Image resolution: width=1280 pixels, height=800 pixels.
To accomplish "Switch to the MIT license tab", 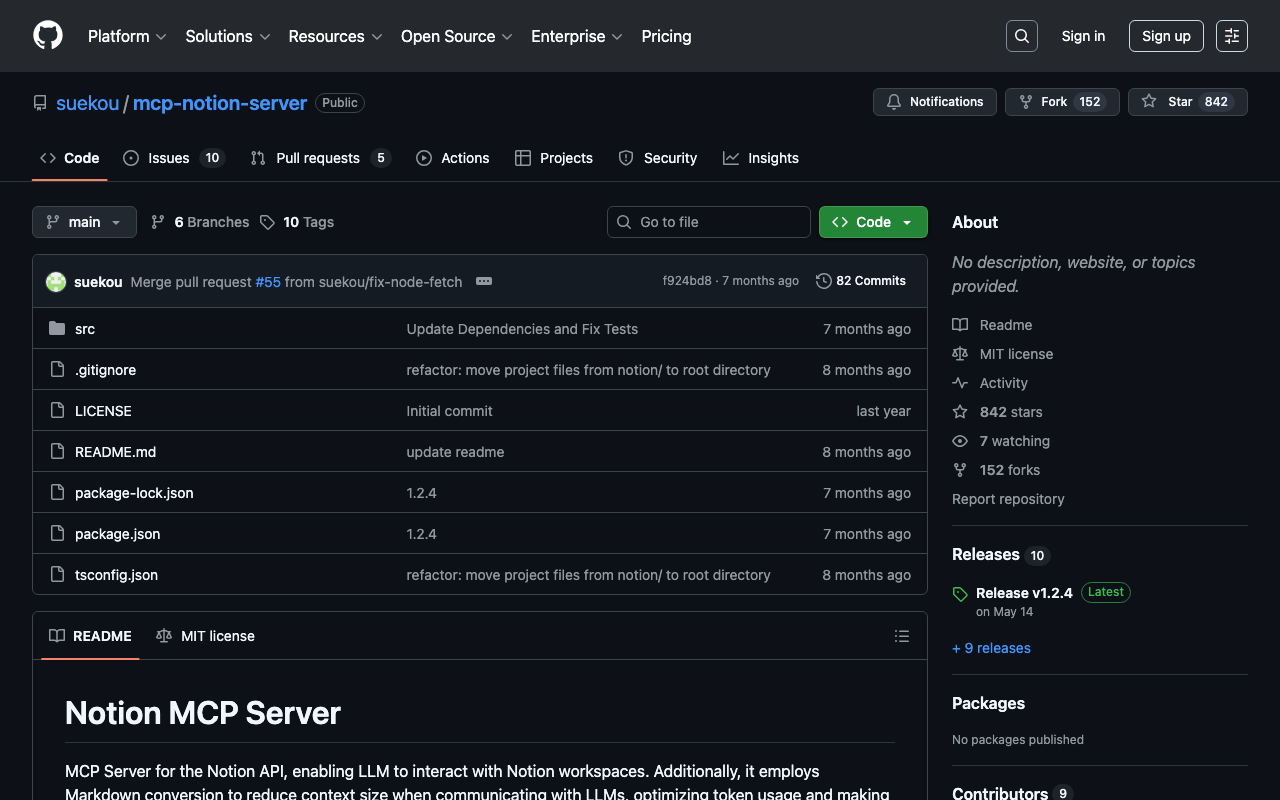I will pyautogui.click(x=206, y=636).
